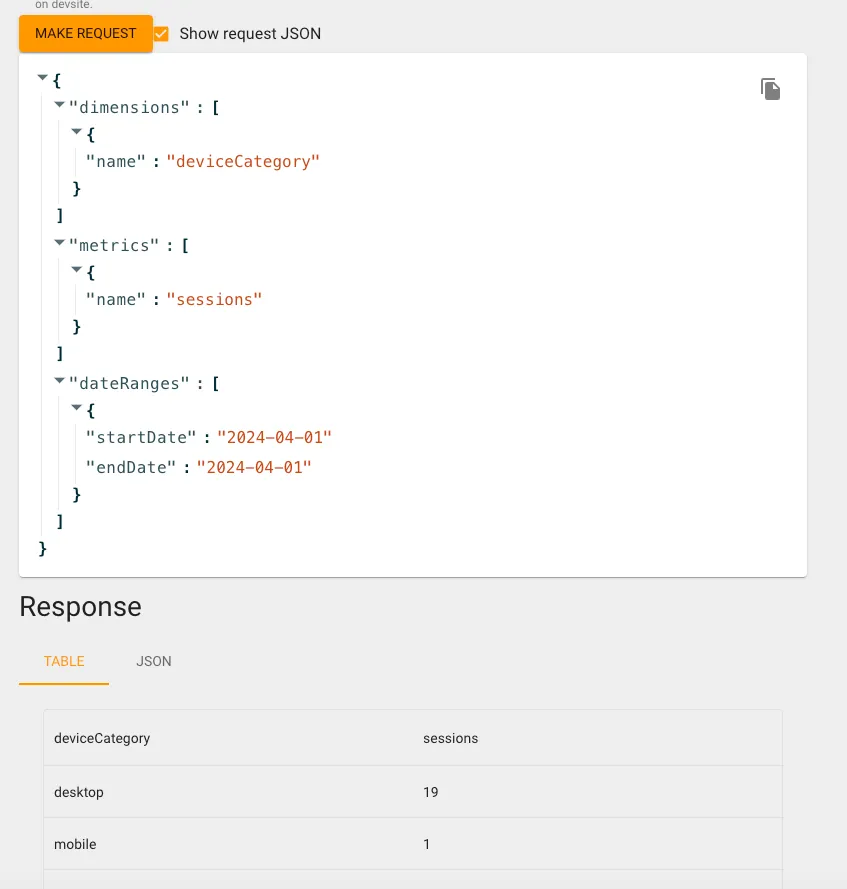Click the sessions column header in the table
Screen dimensions: 847x889
(451, 738)
